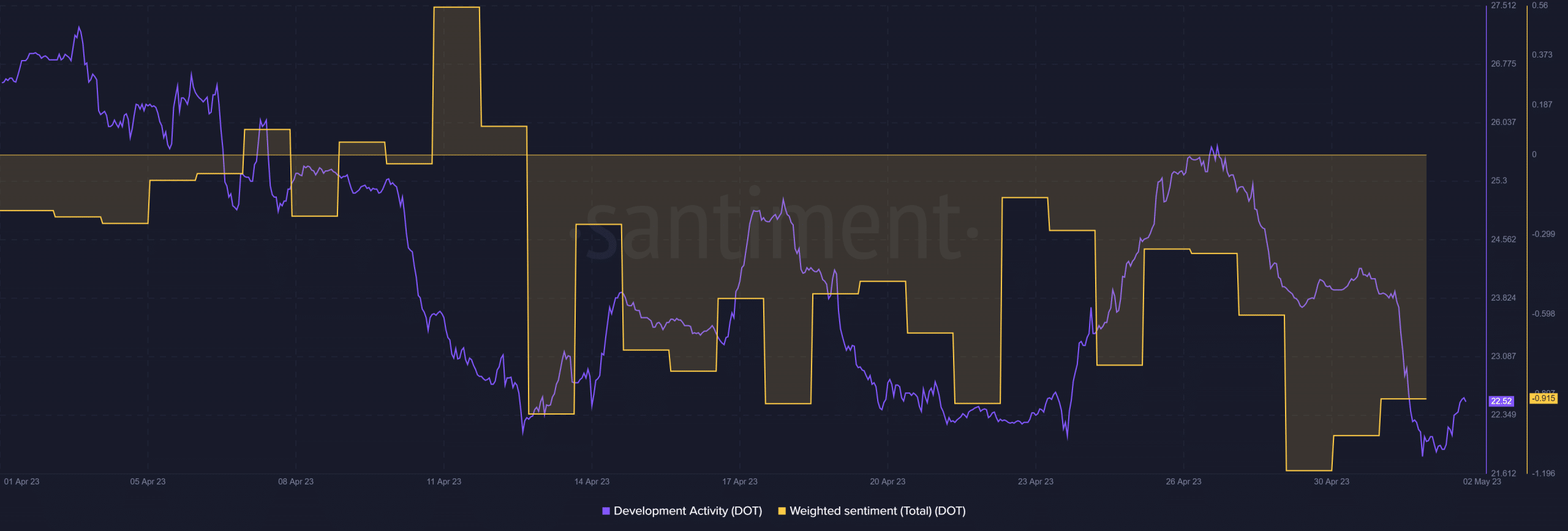Select the 05 Apr 23 date label
Image resolution: width=1568 pixels, height=531 pixels.
pos(148,481)
